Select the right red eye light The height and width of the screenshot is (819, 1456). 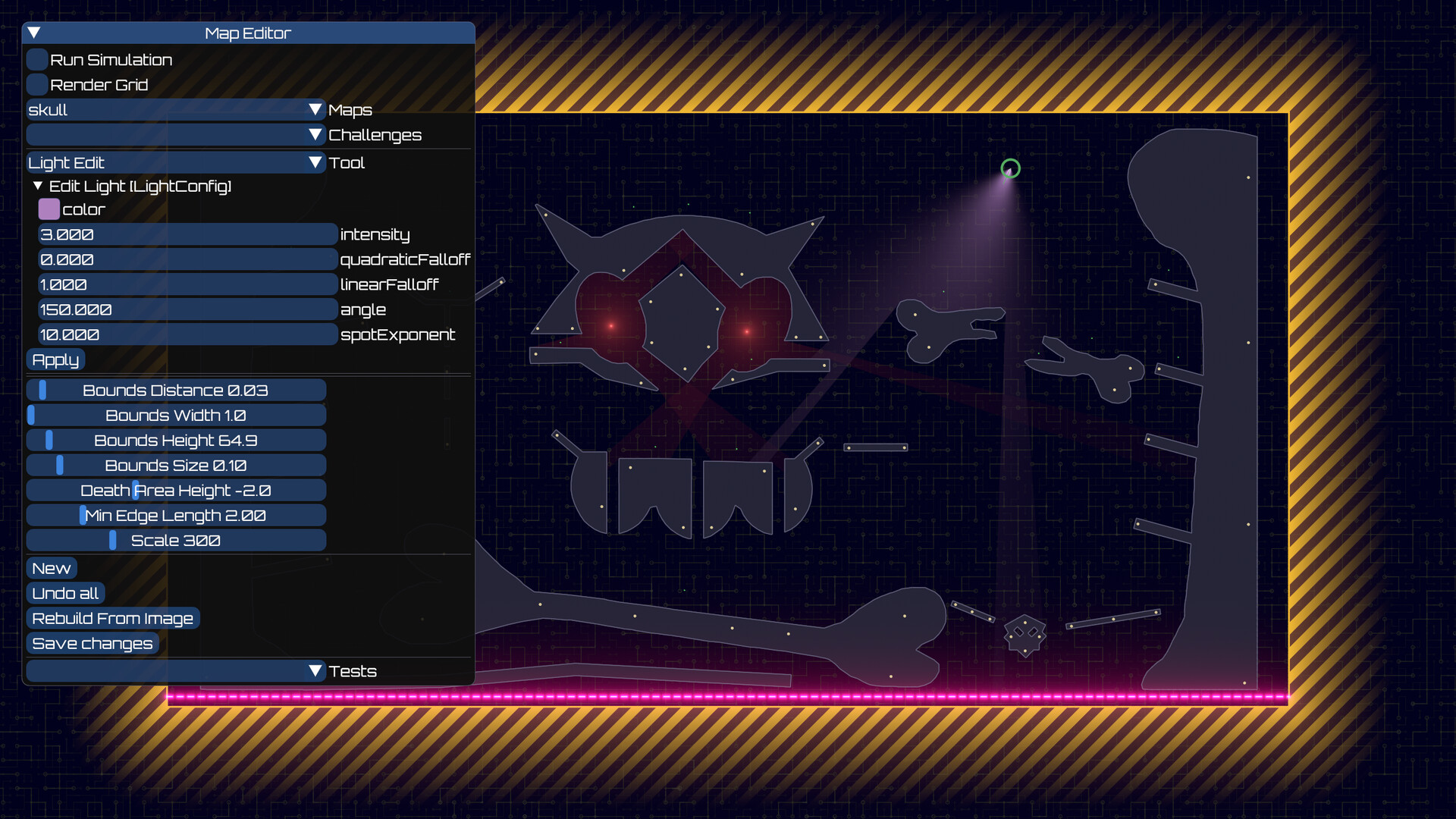click(x=747, y=331)
